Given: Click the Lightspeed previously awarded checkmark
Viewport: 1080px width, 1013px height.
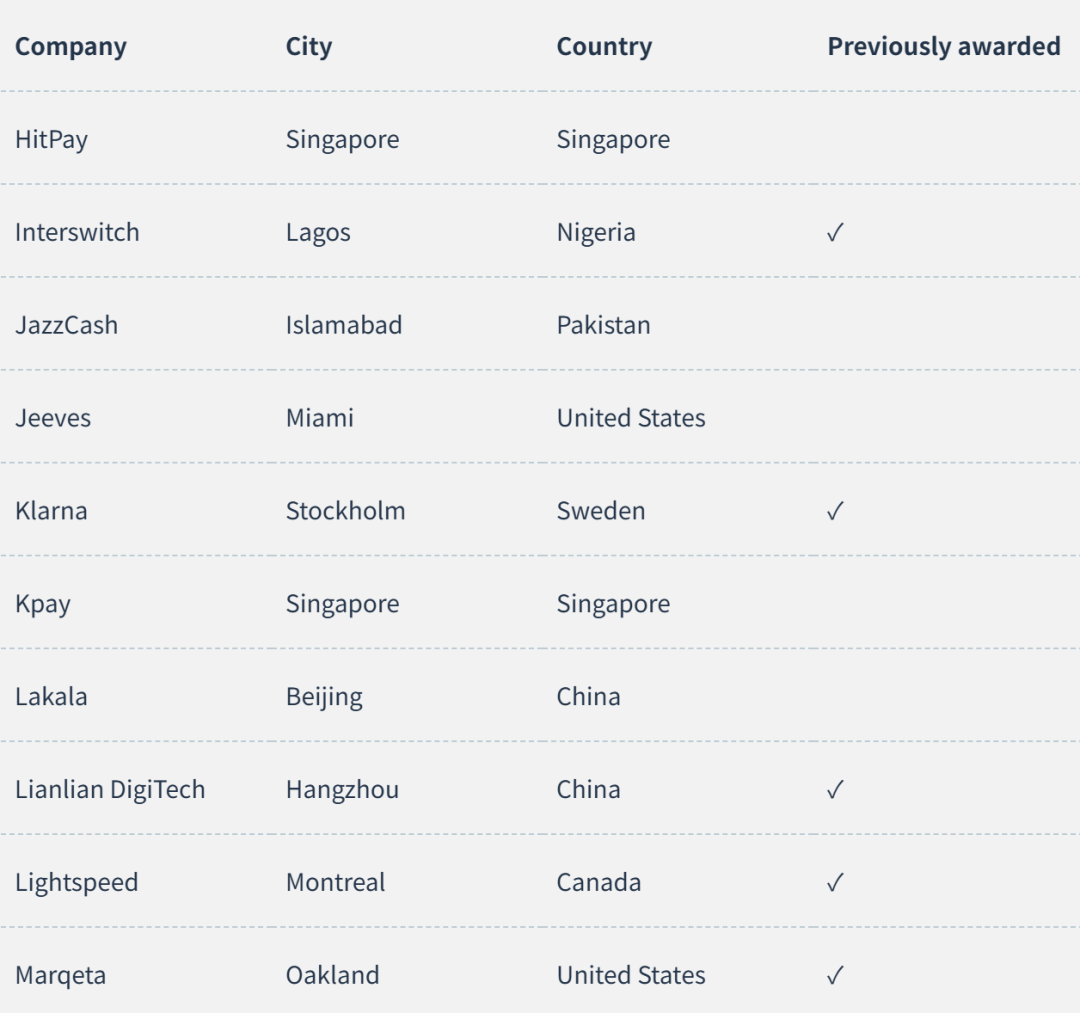Looking at the screenshot, I should tap(835, 882).
